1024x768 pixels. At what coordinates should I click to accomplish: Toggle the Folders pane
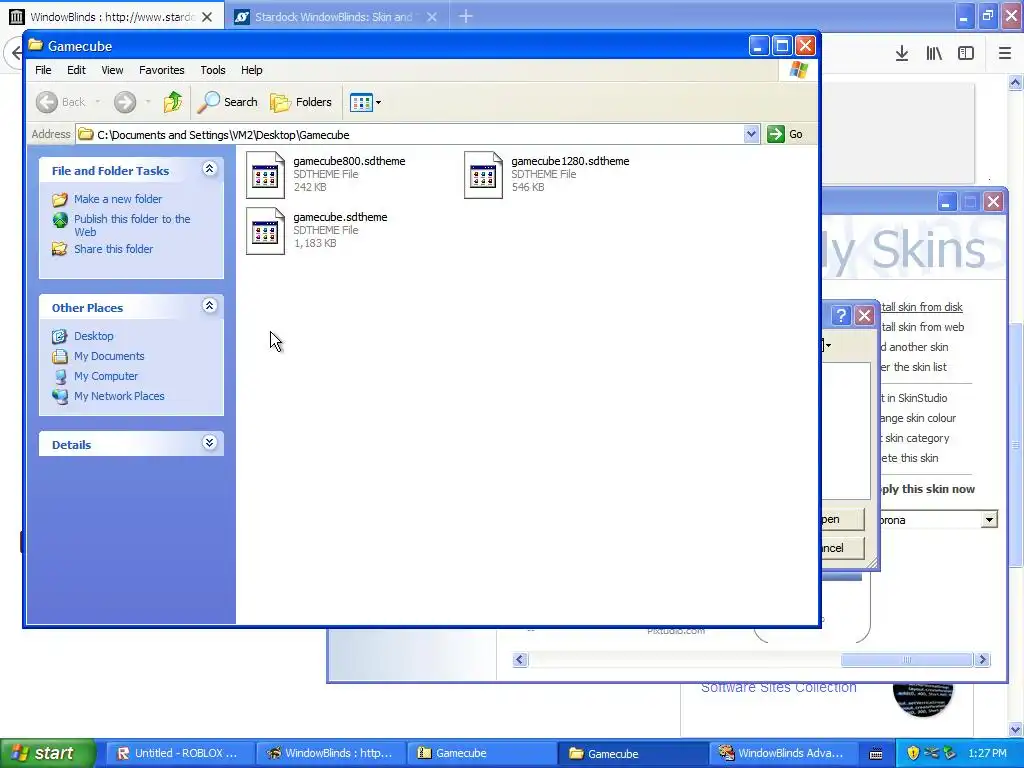coord(301,102)
